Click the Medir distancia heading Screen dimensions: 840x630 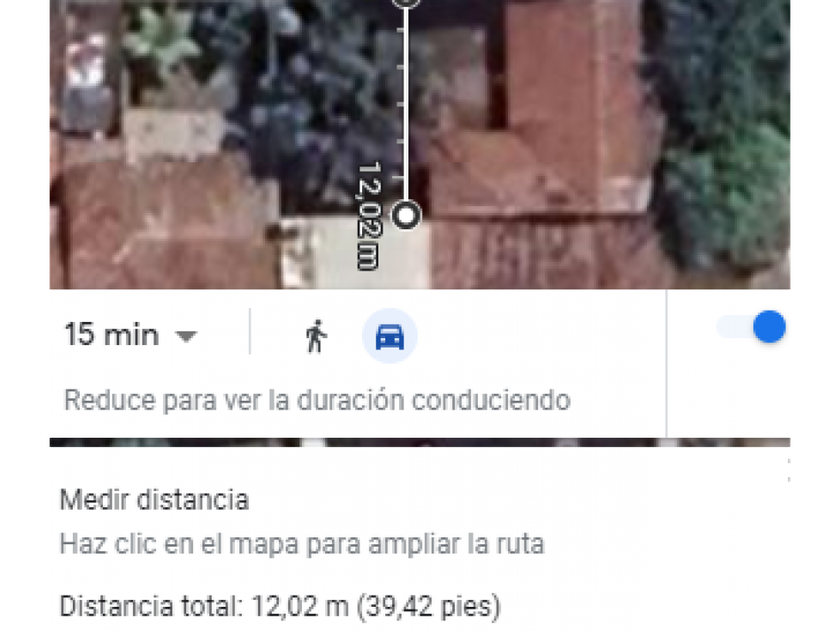tap(154, 500)
